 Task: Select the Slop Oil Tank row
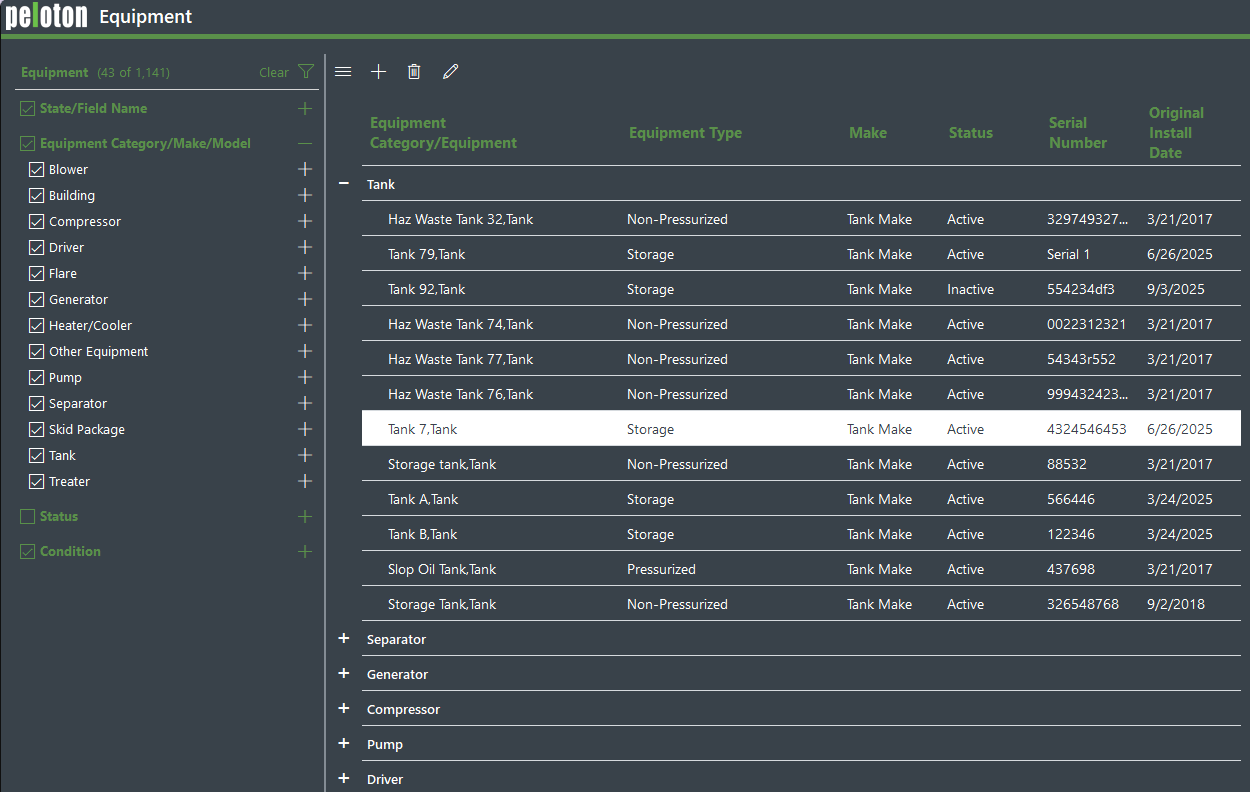(x=442, y=570)
